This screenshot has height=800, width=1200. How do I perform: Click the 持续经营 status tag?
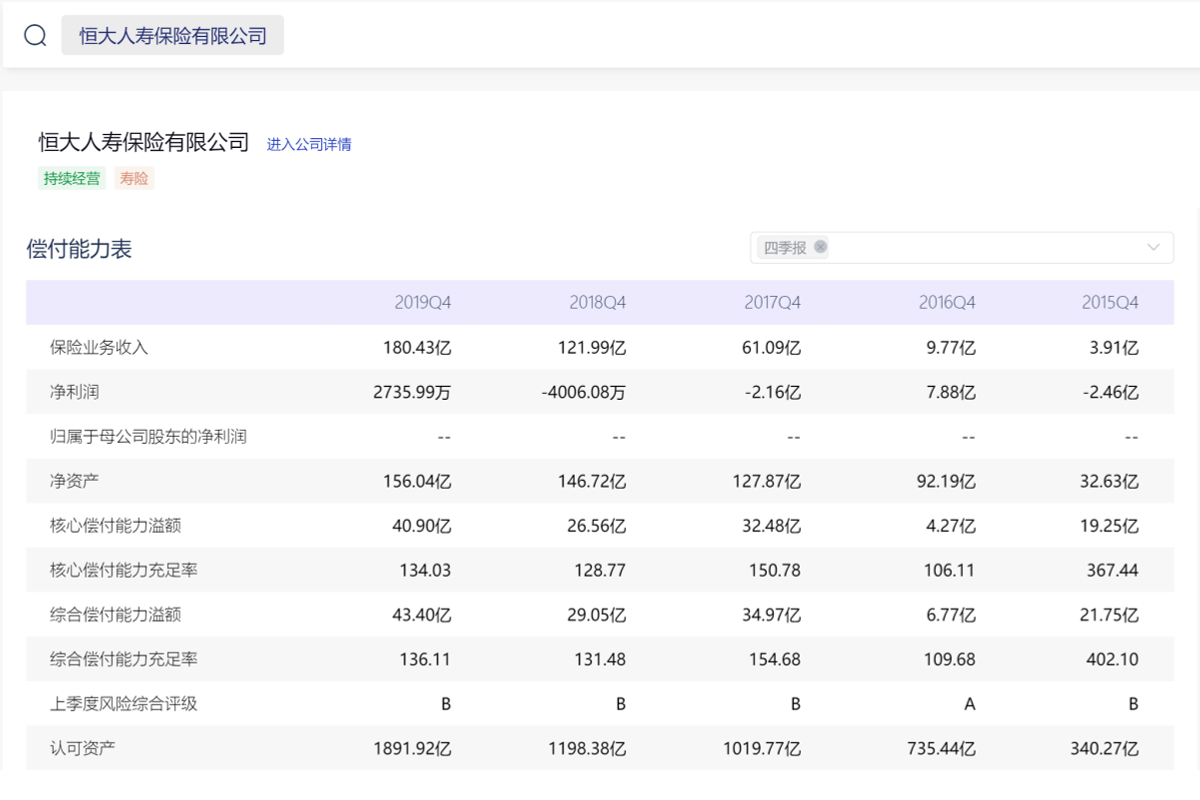pos(71,178)
